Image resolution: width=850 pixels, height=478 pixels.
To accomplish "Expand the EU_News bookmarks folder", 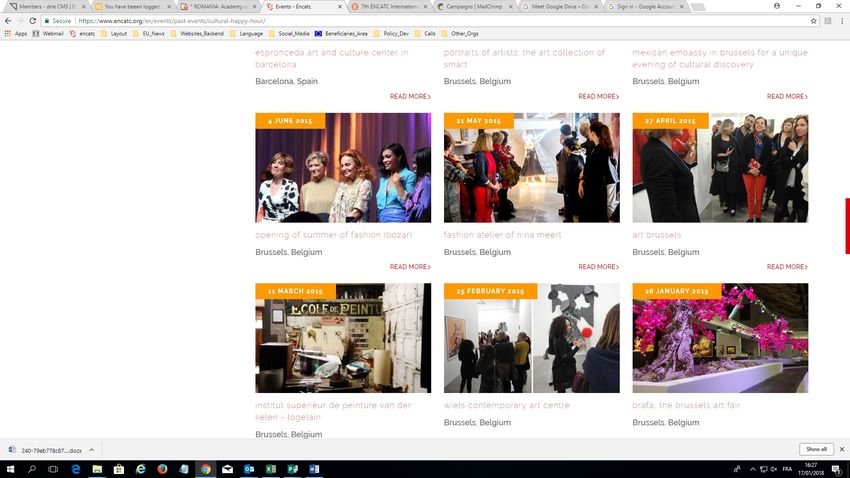I will point(149,34).
